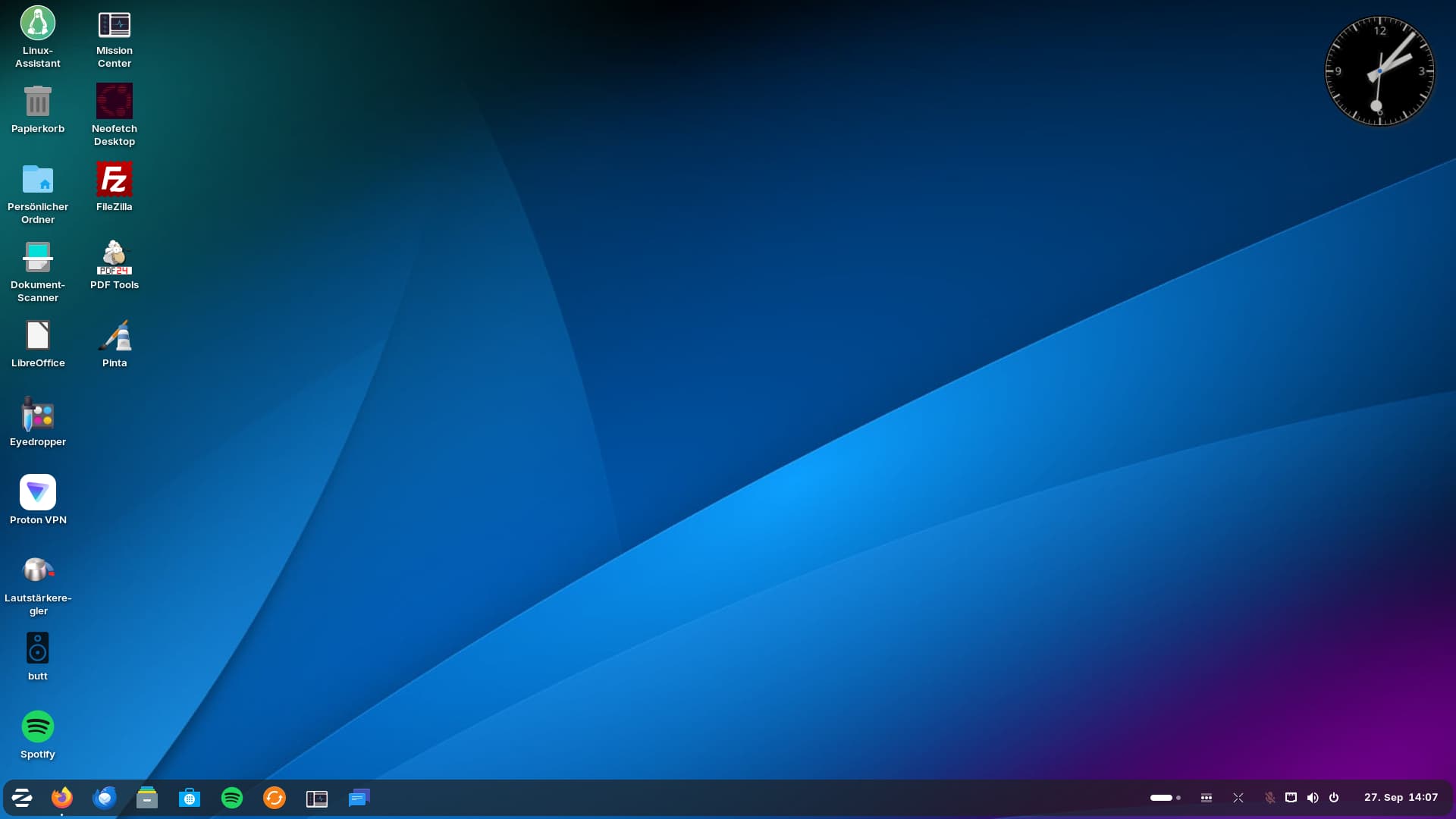Open the Software store taskbar icon
Screen dimensions: 1456x819
pyautogui.click(x=190, y=798)
